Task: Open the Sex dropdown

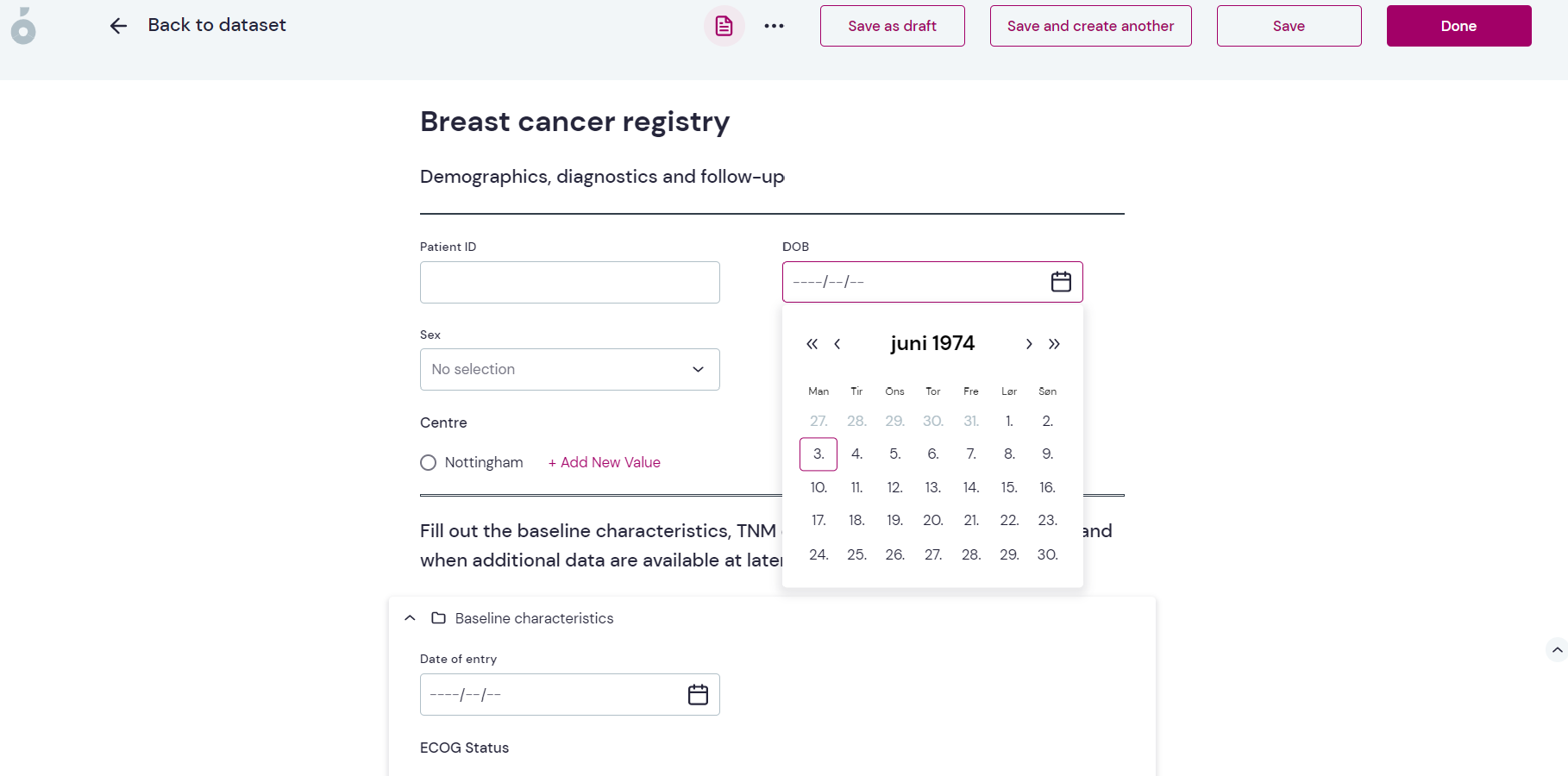Action: [570, 369]
